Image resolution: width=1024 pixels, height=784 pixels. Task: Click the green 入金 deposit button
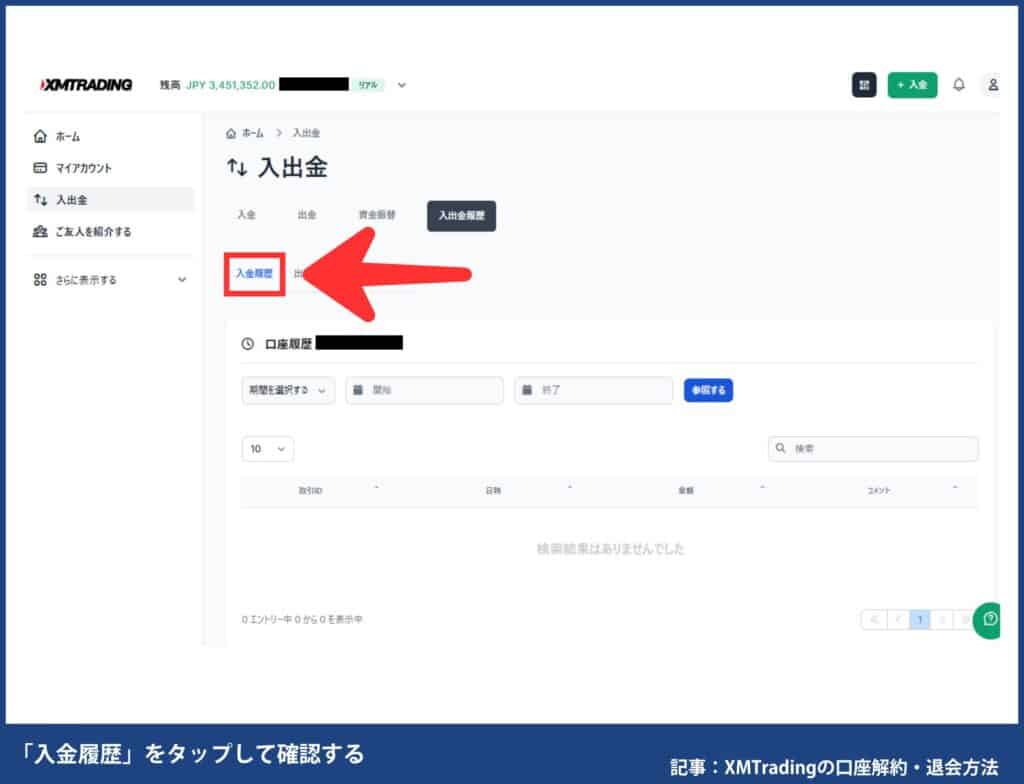click(912, 85)
